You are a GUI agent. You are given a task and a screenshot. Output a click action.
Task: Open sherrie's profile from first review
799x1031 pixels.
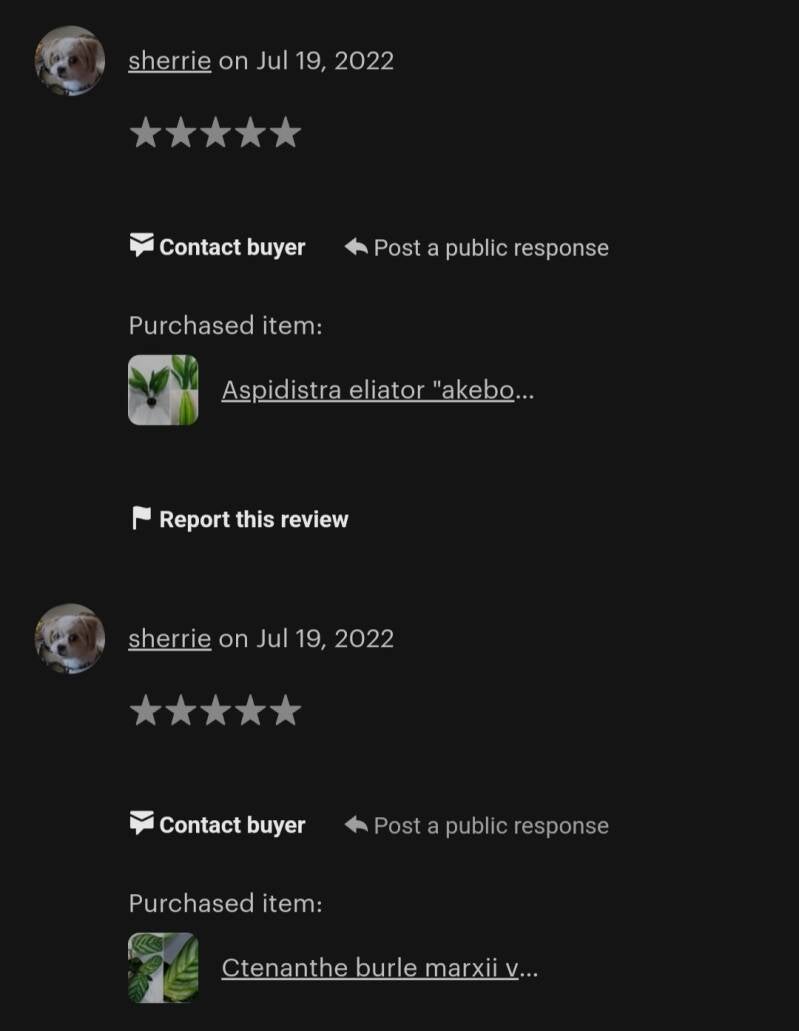point(170,61)
